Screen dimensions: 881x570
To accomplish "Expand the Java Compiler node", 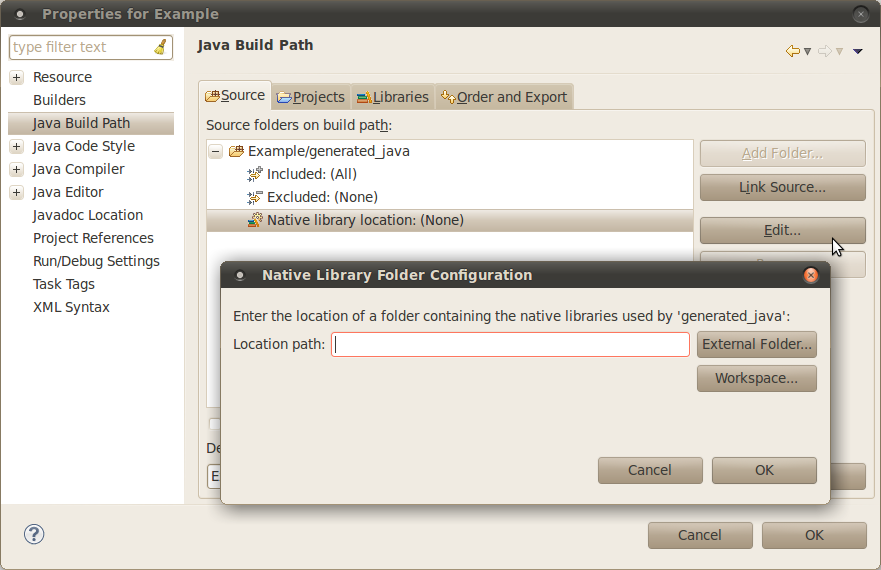I will [x=17, y=169].
